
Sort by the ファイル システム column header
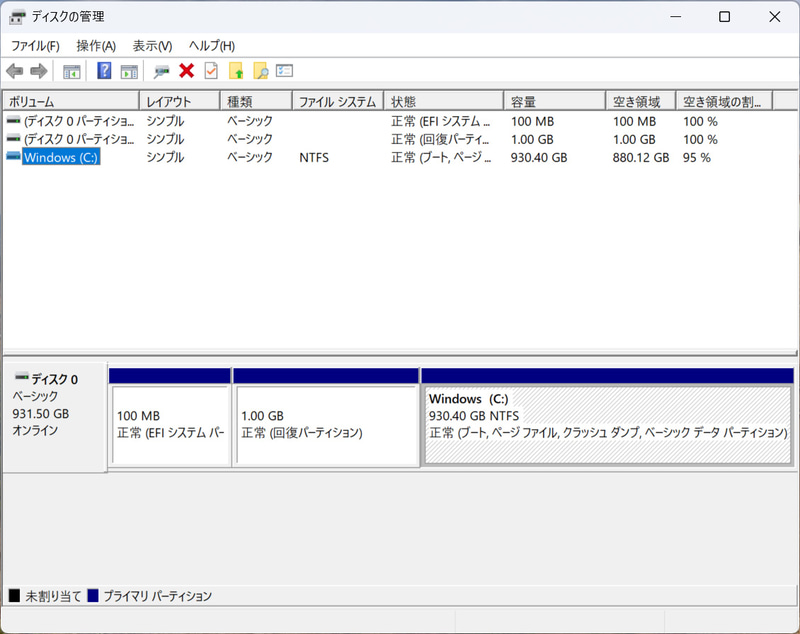338,102
